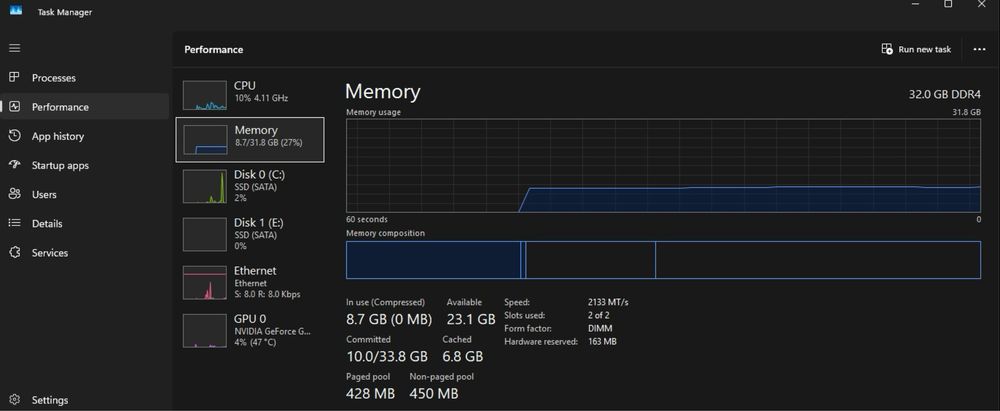Screen dimensions: 1000x411
Task: Select the Disk 1 (E:) entry
Action: point(250,234)
